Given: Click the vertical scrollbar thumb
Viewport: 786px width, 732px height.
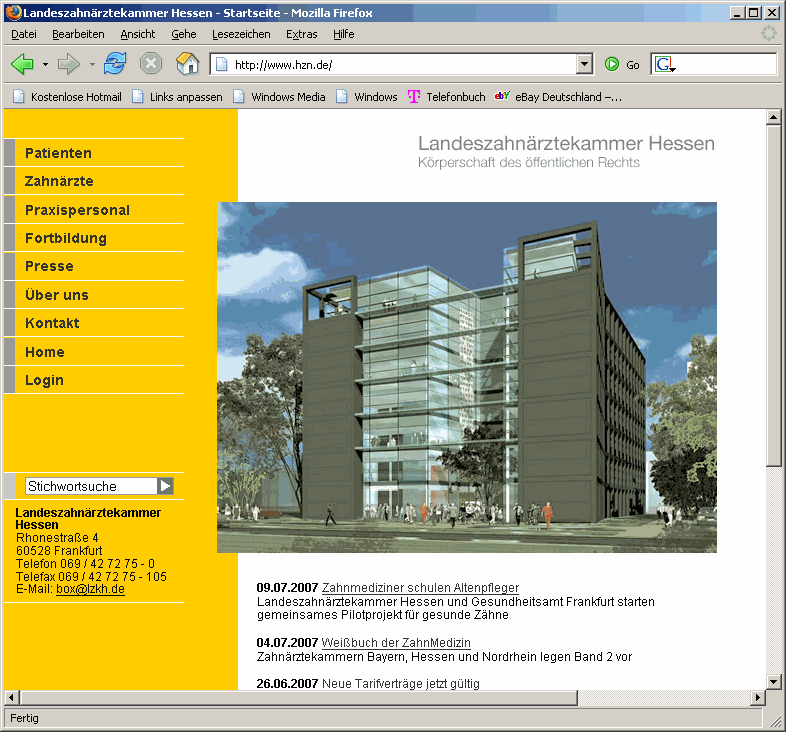Looking at the screenshot, I should (773, 296).
